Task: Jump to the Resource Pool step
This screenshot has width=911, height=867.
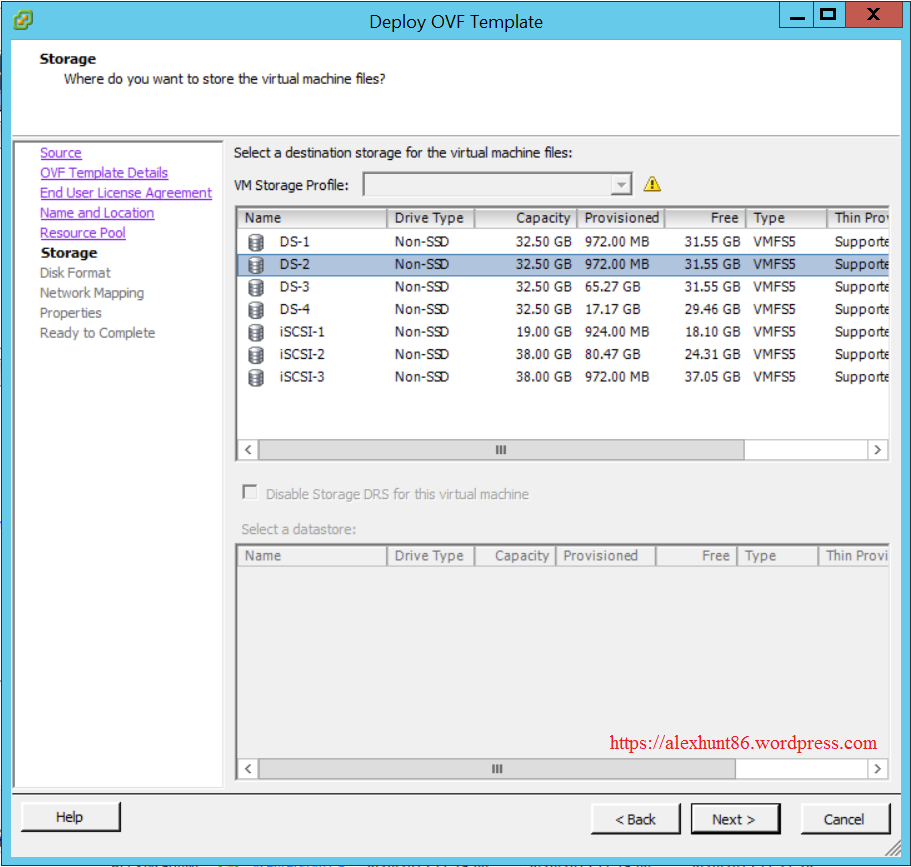Action: 83,233
